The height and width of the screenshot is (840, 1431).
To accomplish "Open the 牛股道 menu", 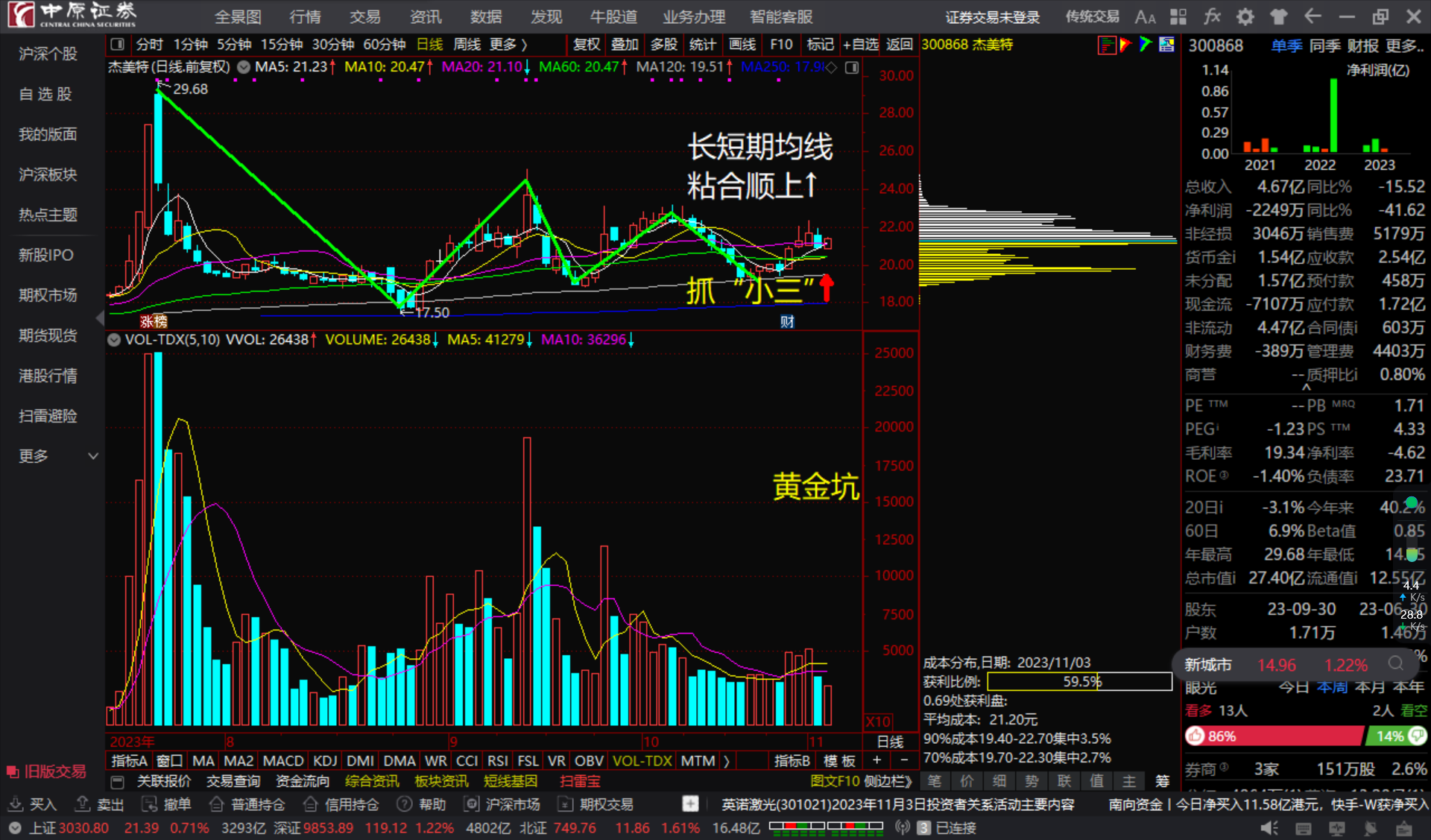I will pyautogui.click(x=613, y=16).
